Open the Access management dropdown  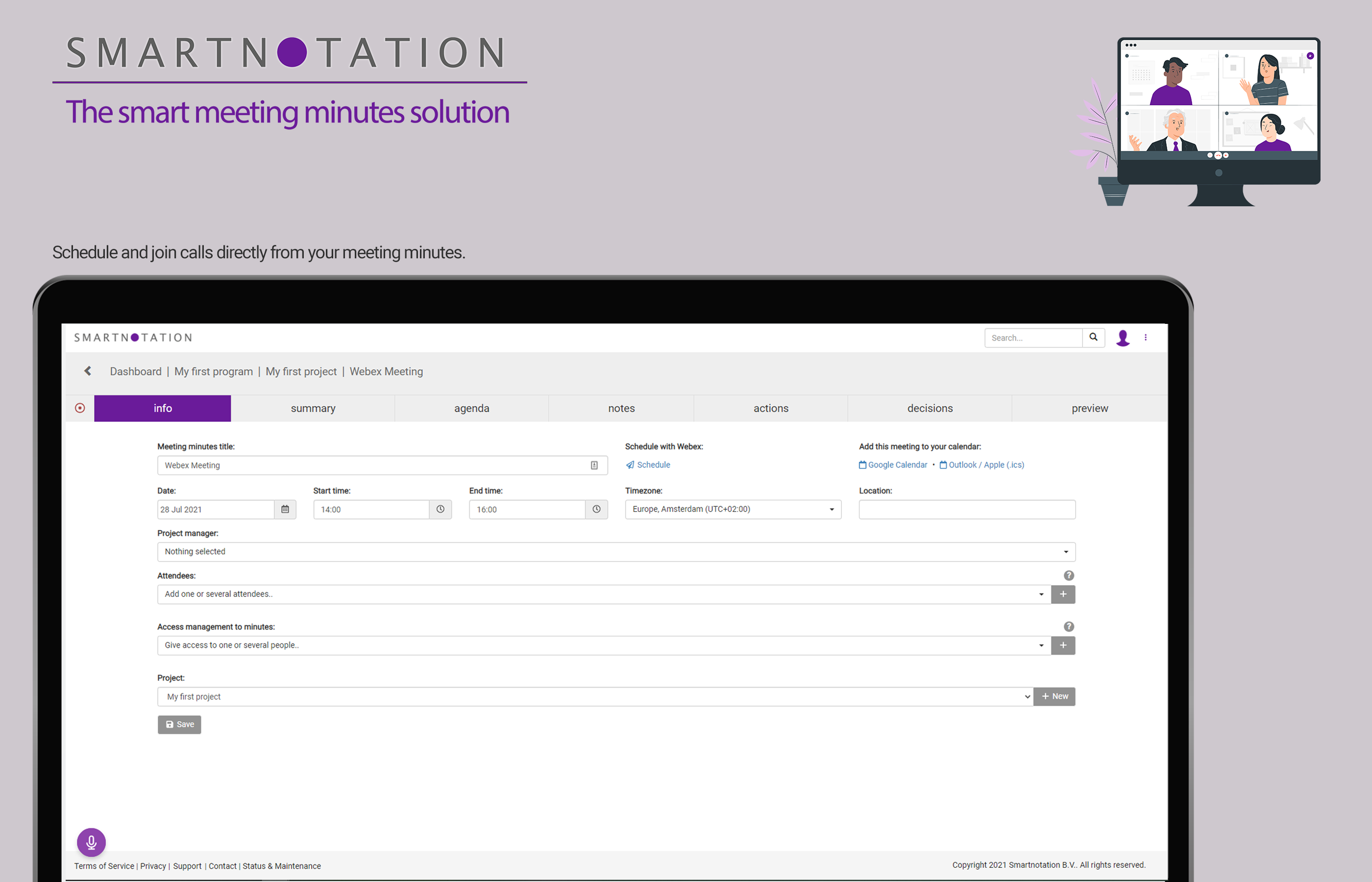tap(604, 645)
